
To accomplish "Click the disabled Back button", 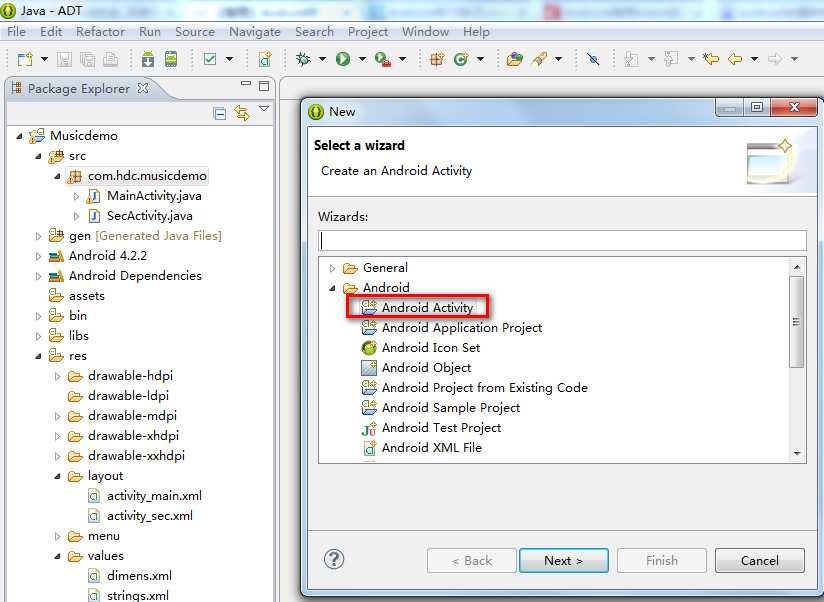I will (471, 561).
